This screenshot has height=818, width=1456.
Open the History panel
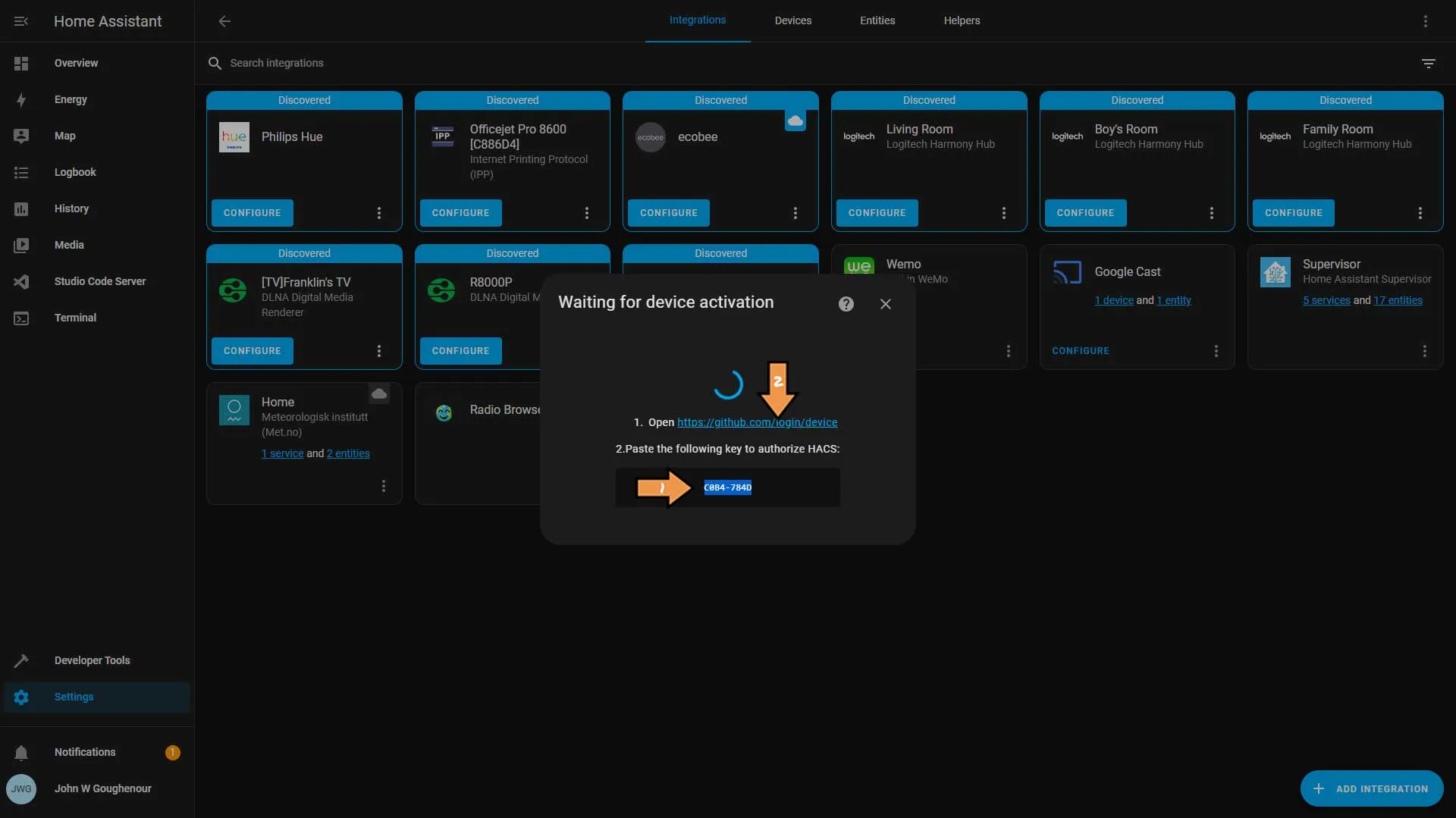click(97, 208)
